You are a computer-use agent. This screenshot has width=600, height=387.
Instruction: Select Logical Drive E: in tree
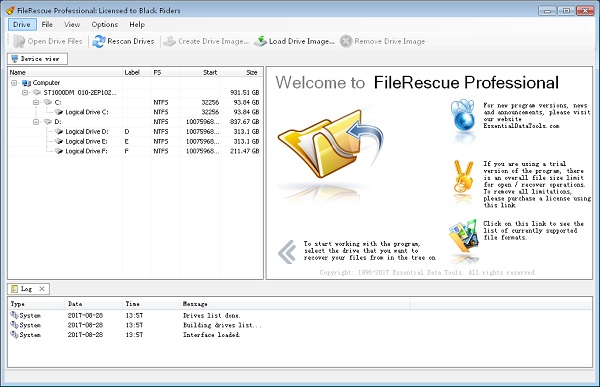point(86,141)
